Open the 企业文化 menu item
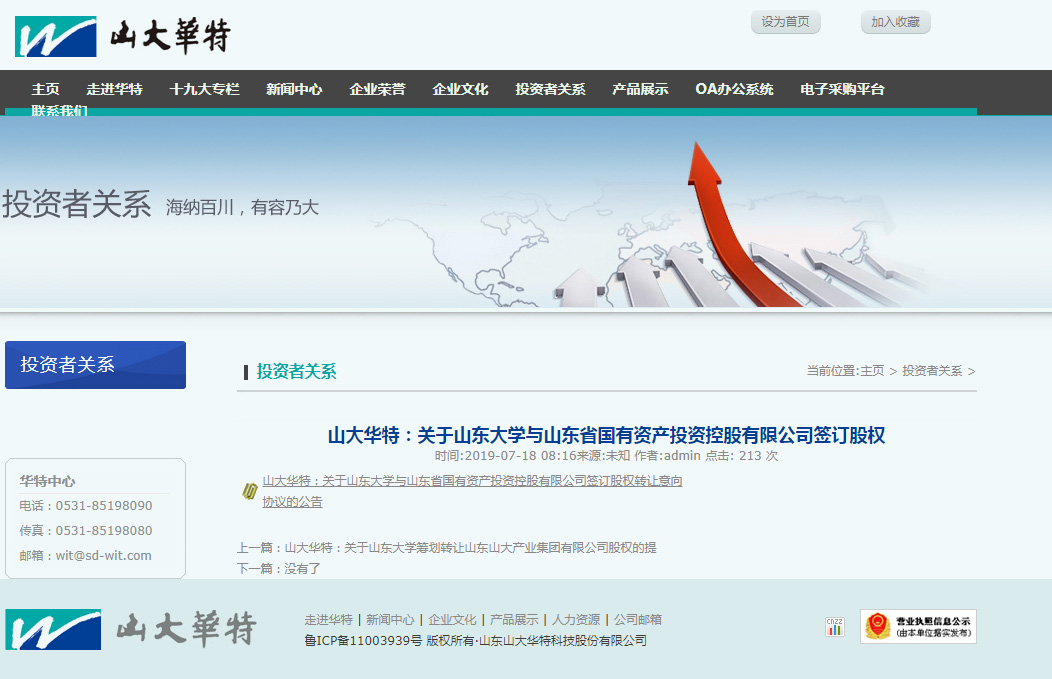Image resolution: width=1052 pixels, height=679 pixels. [x=461, y=89]
